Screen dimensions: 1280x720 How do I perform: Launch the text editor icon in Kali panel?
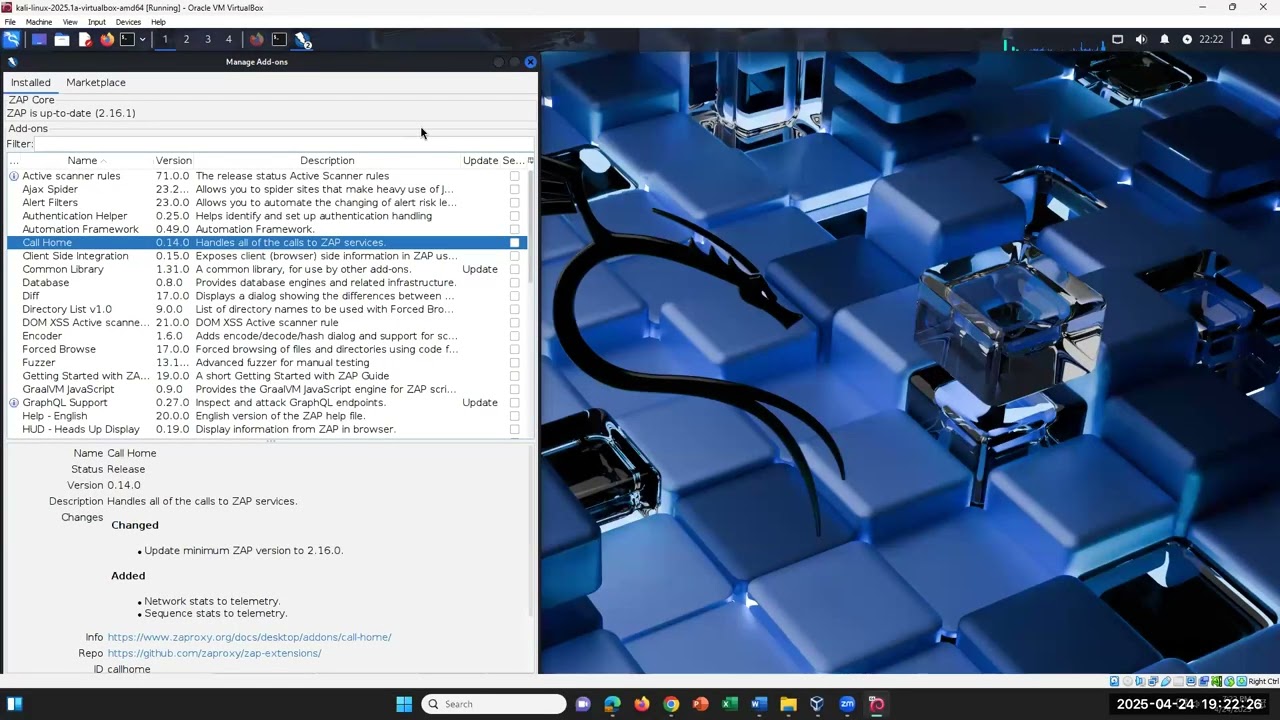point(85,39)
